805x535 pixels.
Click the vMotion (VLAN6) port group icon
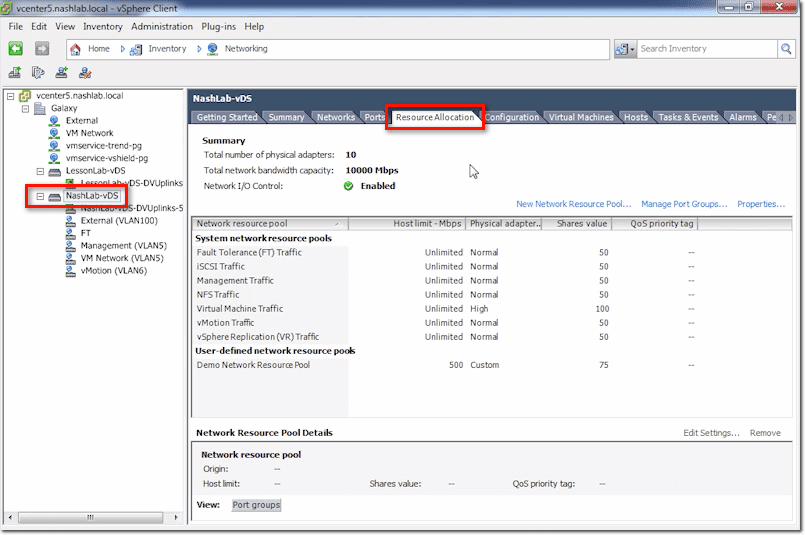click(70, 271)
